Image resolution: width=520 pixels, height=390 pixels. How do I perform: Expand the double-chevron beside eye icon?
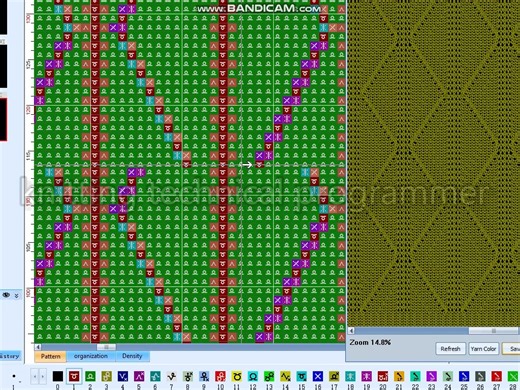tap(17, 296)
